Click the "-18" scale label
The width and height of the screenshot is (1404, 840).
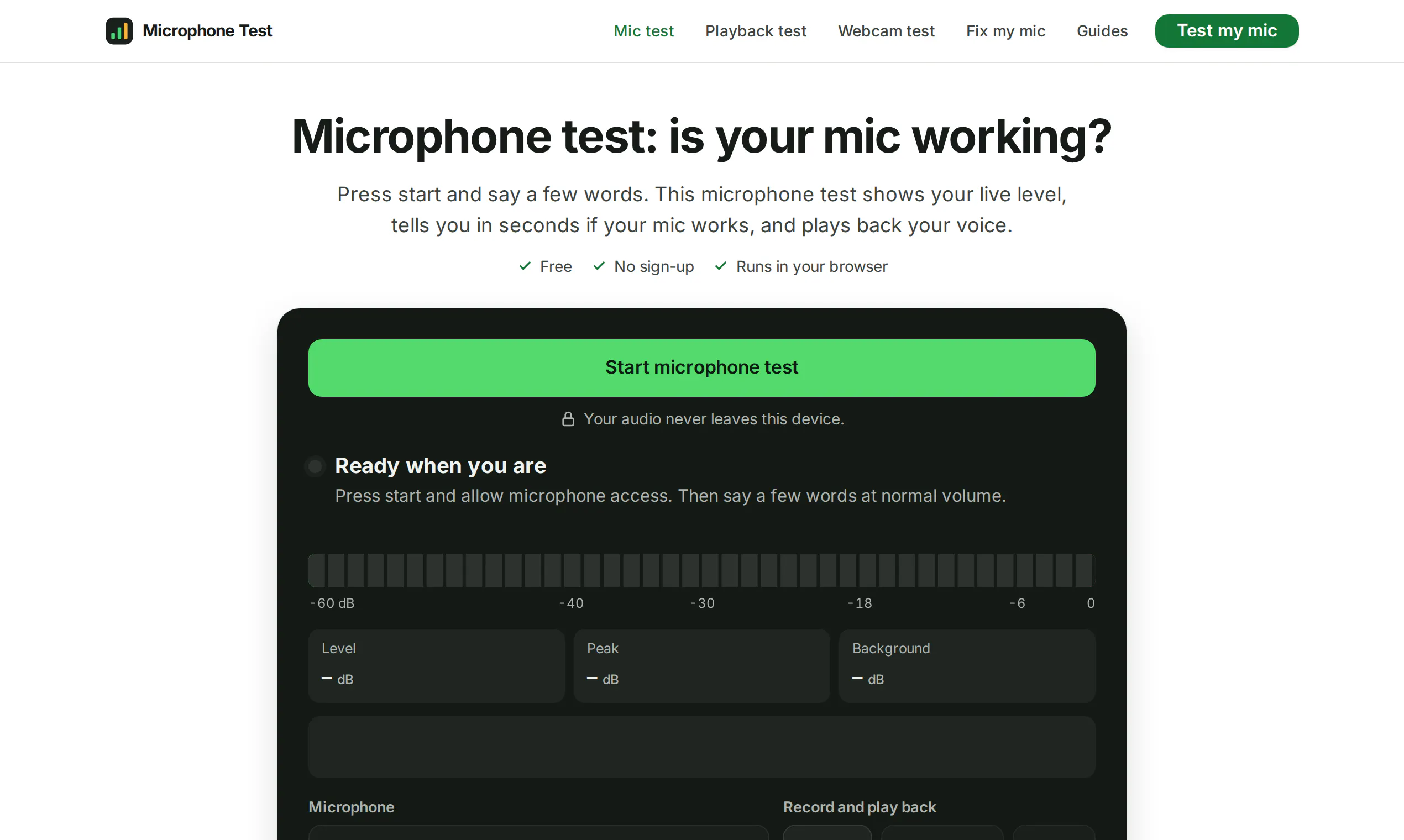tap(860, 603)
